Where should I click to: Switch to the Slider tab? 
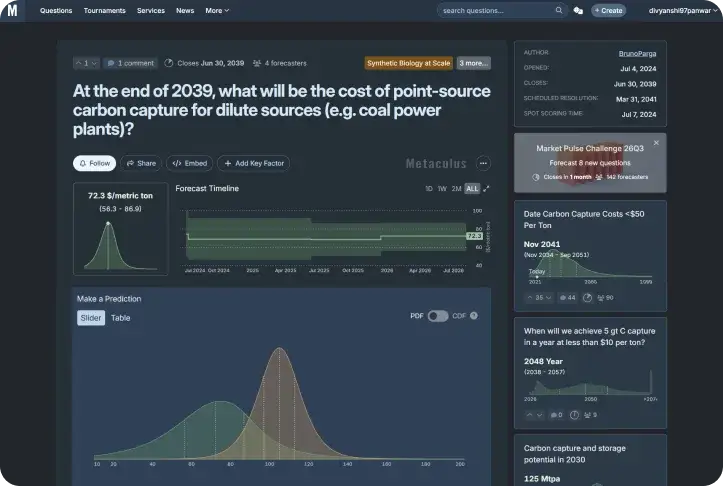[x=91, y=318]
